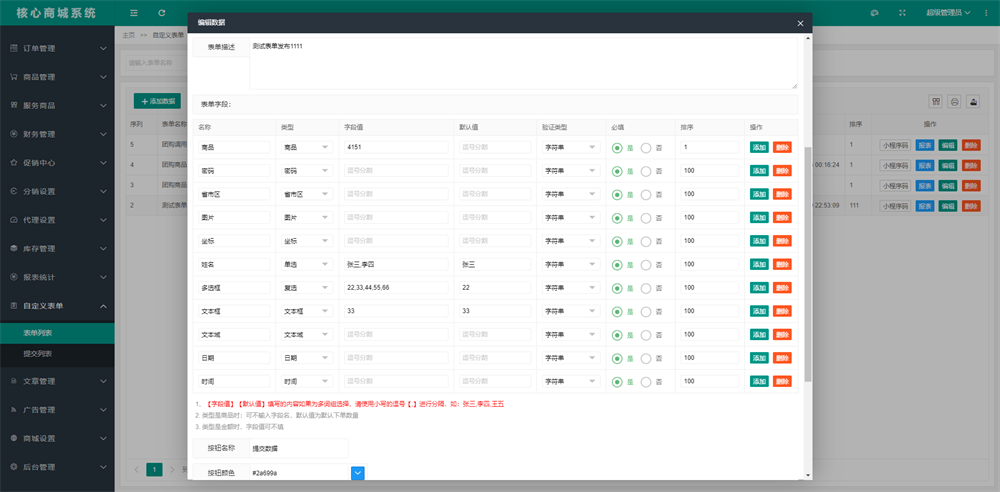1000x492 pixels.
Task: Click 删除 in the 文本域 field row
Action: click(782, 334)
